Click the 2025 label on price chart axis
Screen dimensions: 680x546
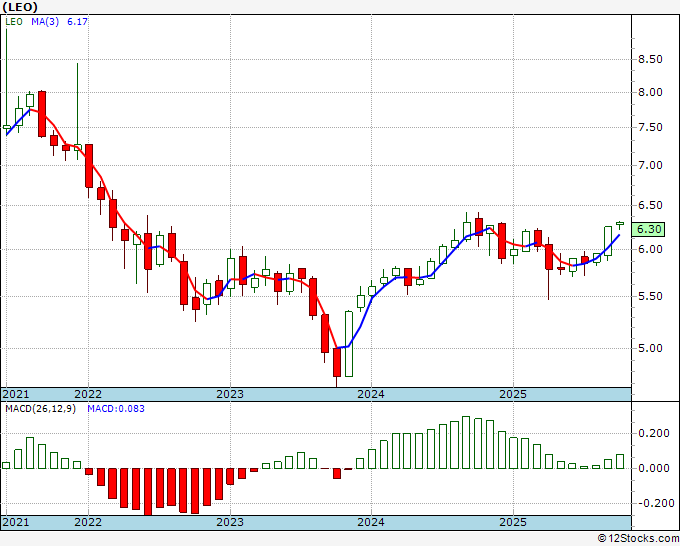[513, 394]
